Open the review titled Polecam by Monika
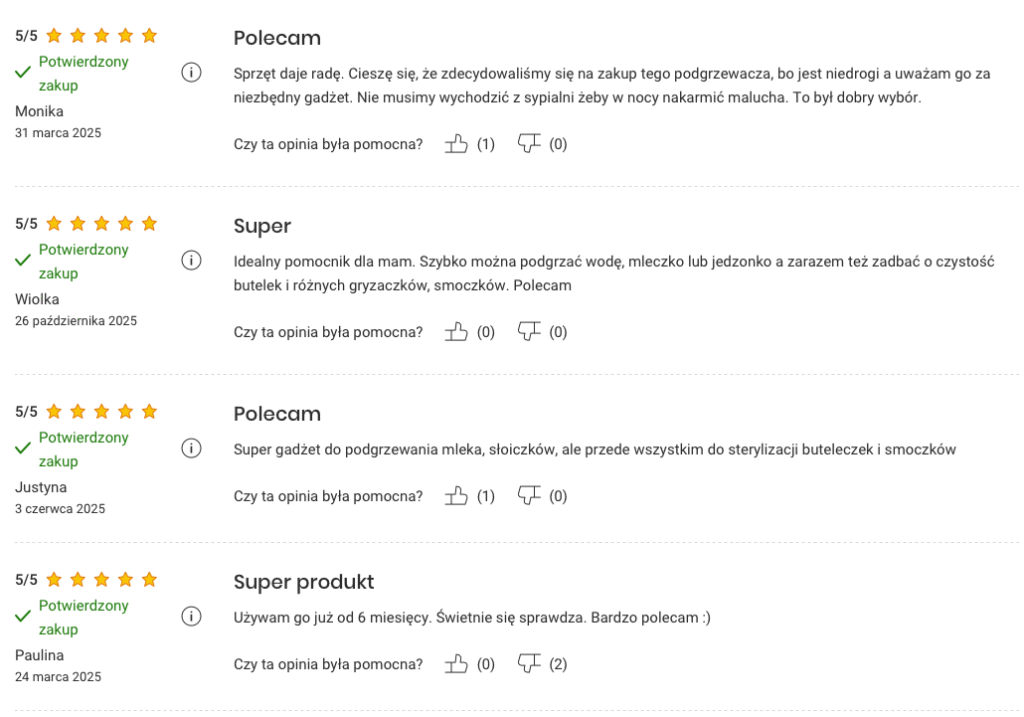Viewport: 1024px width, 717px height. [x=276, y=38]
